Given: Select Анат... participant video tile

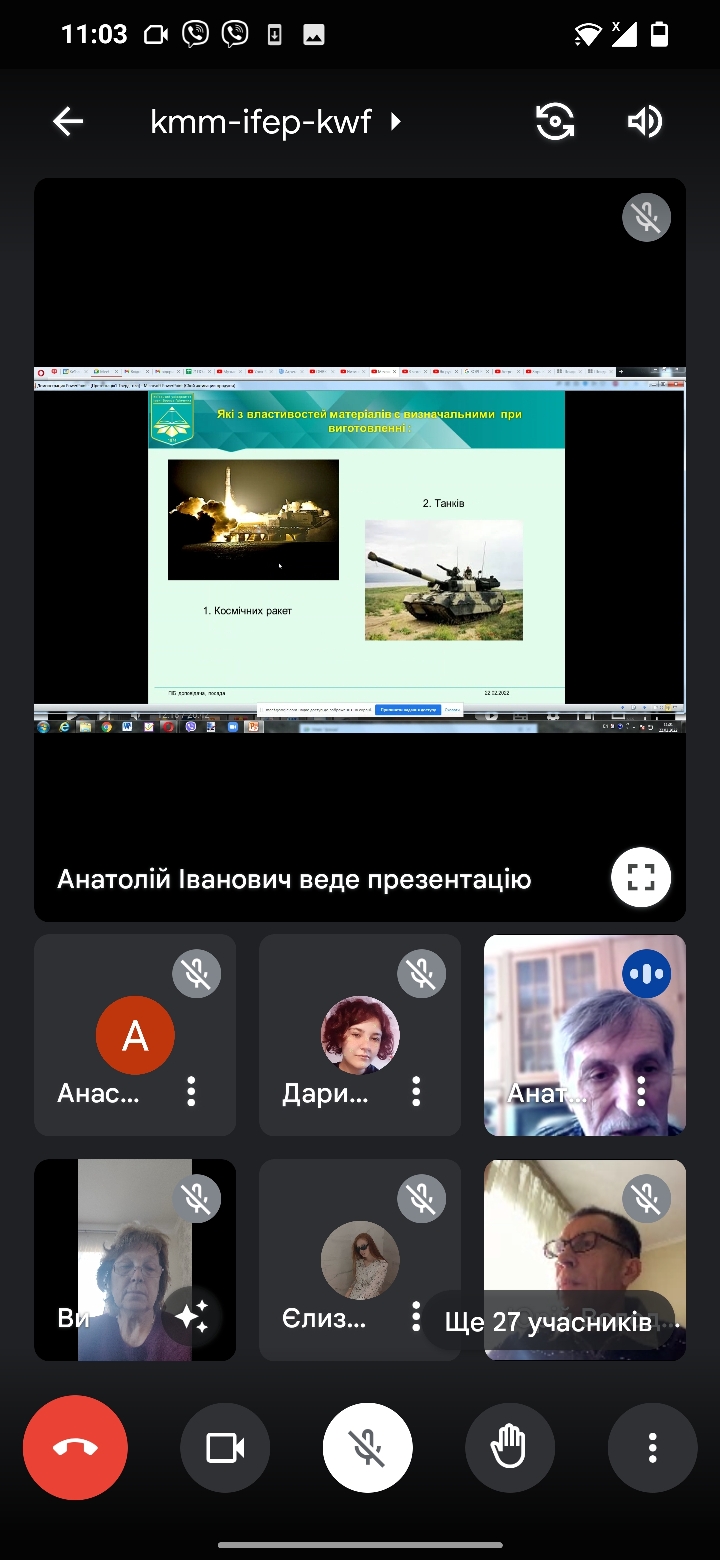Looking at the screenshot, I should (x=585, y=1035).
